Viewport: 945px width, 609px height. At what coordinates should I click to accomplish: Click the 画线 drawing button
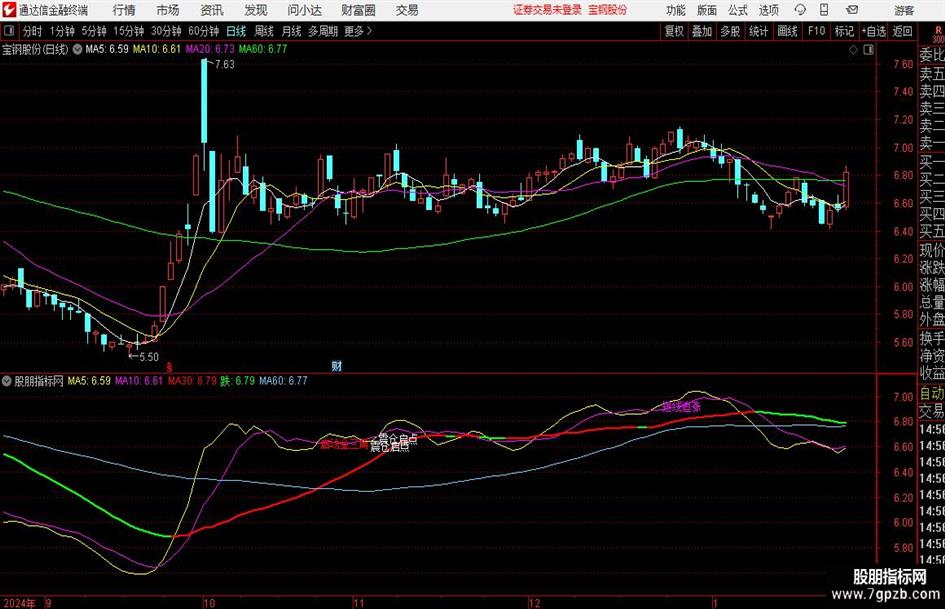point(788,31)
